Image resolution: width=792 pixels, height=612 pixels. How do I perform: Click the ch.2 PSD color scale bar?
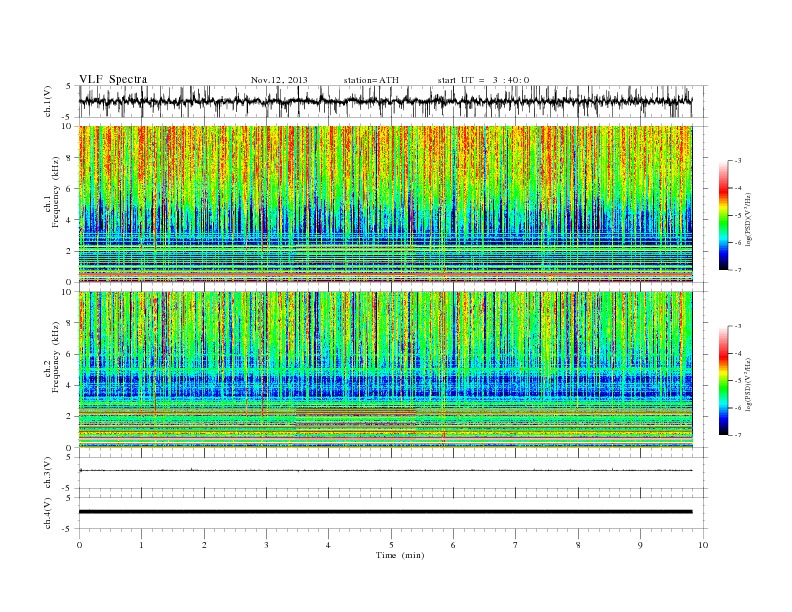724,381
